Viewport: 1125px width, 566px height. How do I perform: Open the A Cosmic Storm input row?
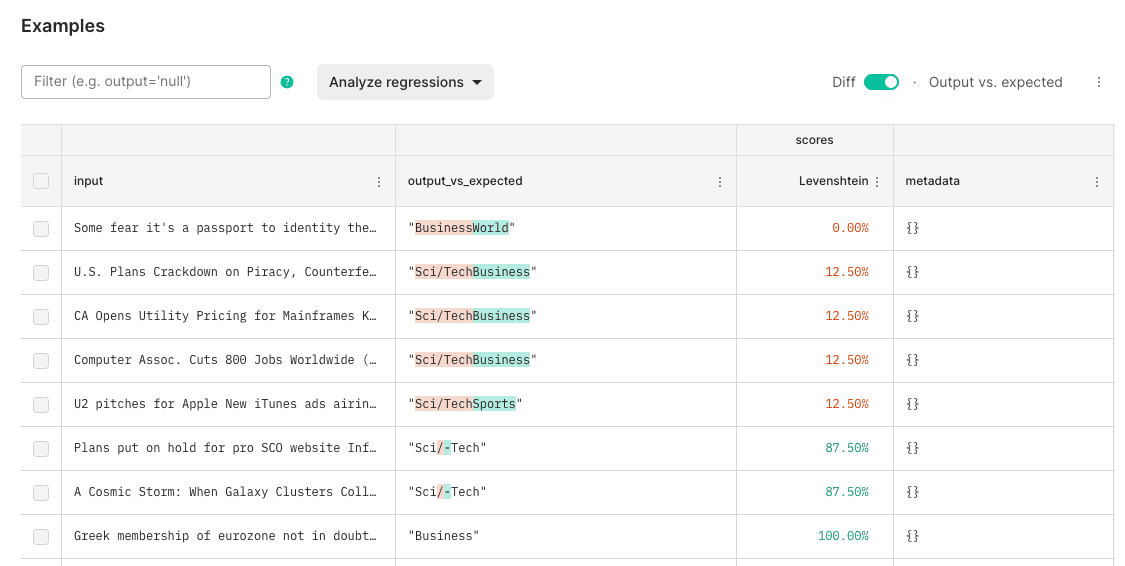point(225,492)
